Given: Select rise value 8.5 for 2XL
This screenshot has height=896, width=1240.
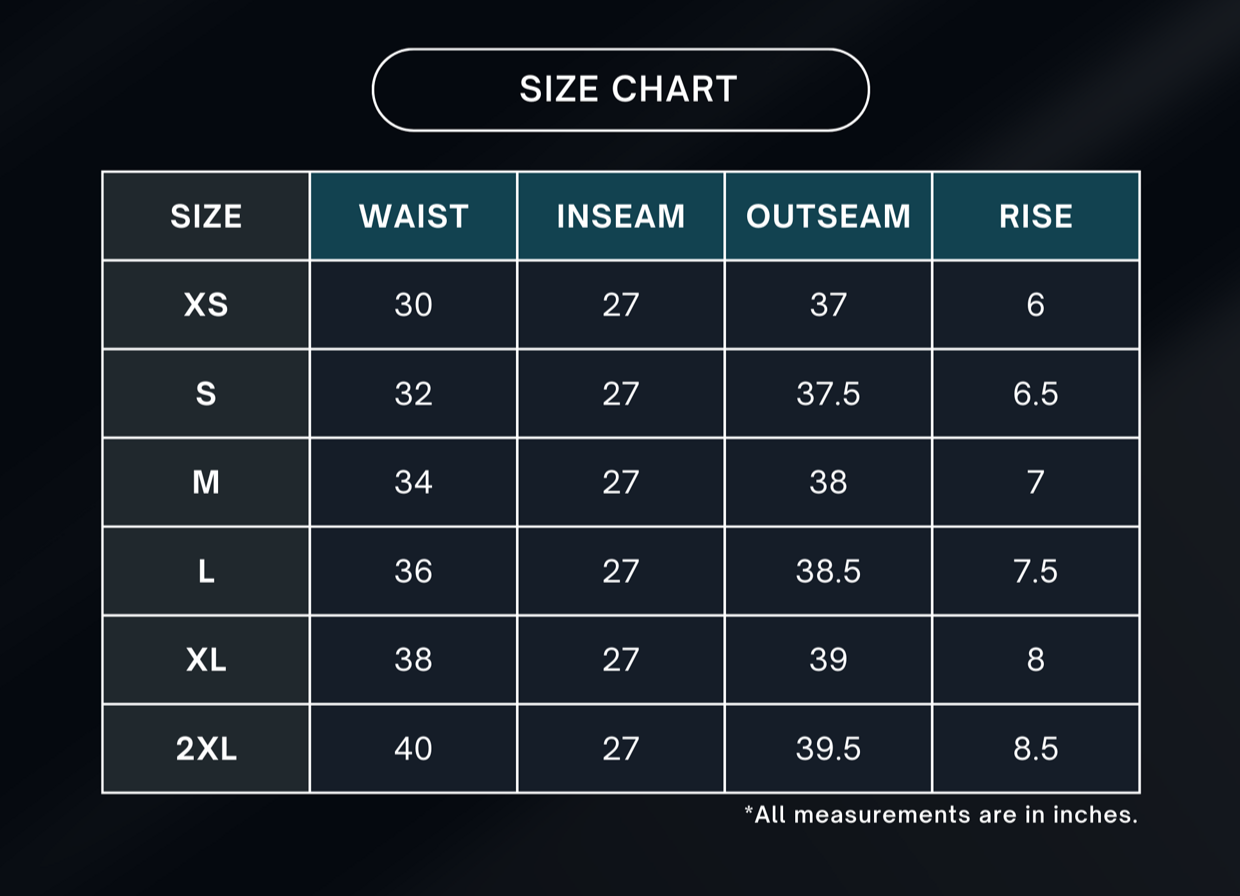Looking at the screenshot, I should coord(1035,749).
